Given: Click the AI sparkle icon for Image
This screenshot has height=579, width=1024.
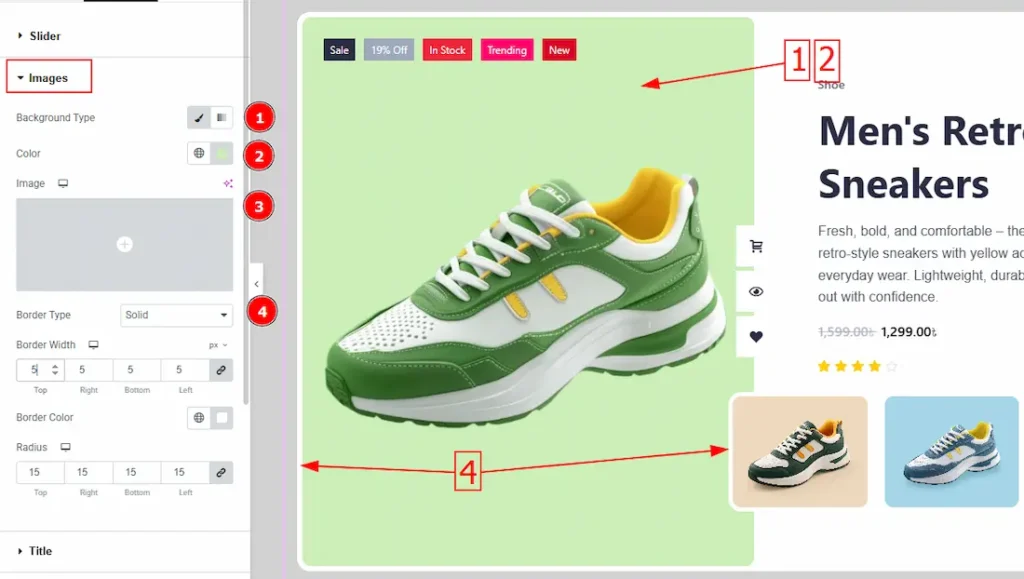Looking at the screenshot, I should coord(228,184).
